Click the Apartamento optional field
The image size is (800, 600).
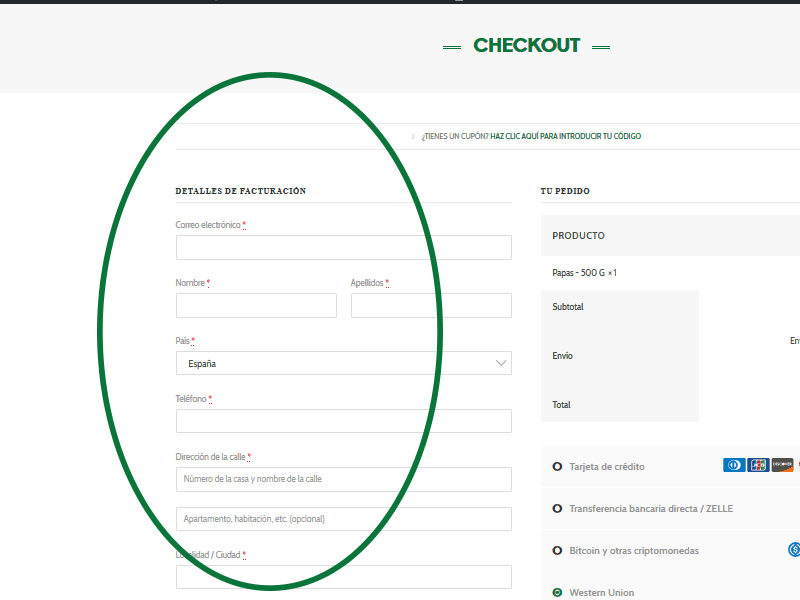tap(343, 518)
